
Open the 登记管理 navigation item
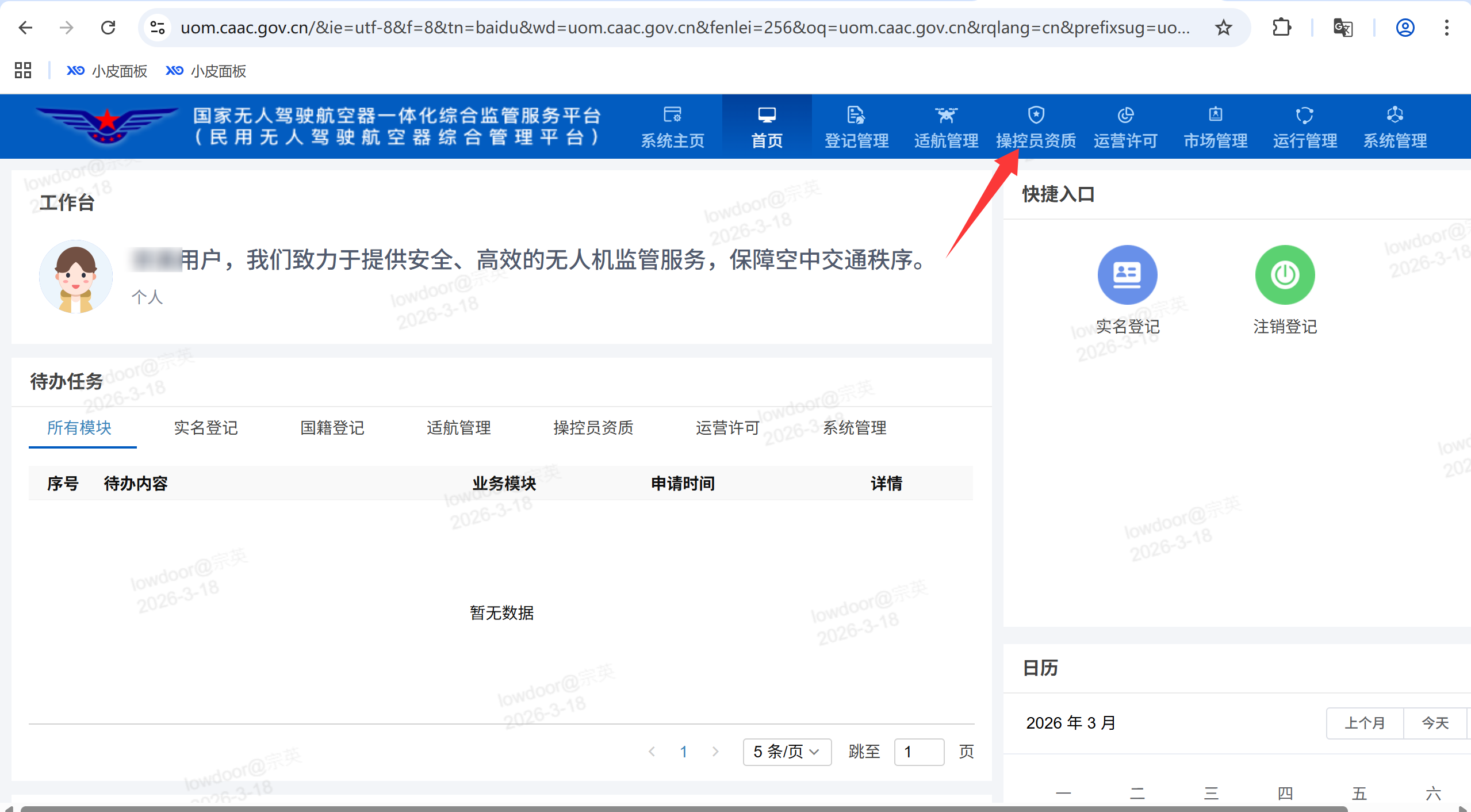coord(856,127)
